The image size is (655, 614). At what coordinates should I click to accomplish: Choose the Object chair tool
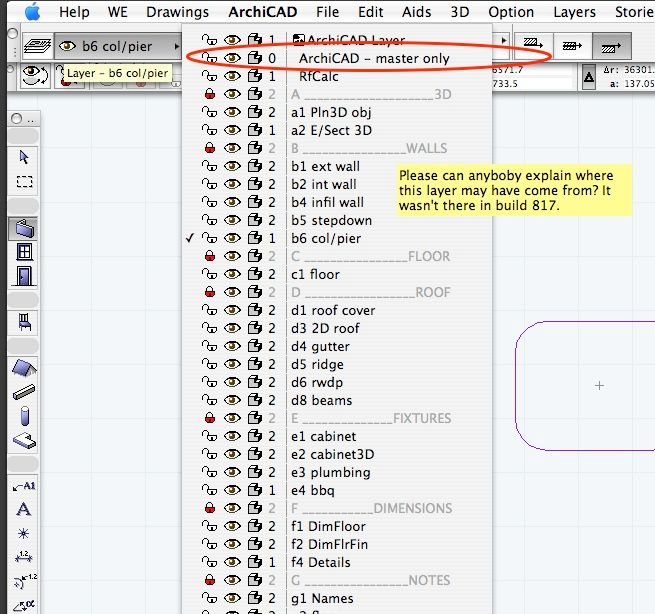click(x=24, y=322)
